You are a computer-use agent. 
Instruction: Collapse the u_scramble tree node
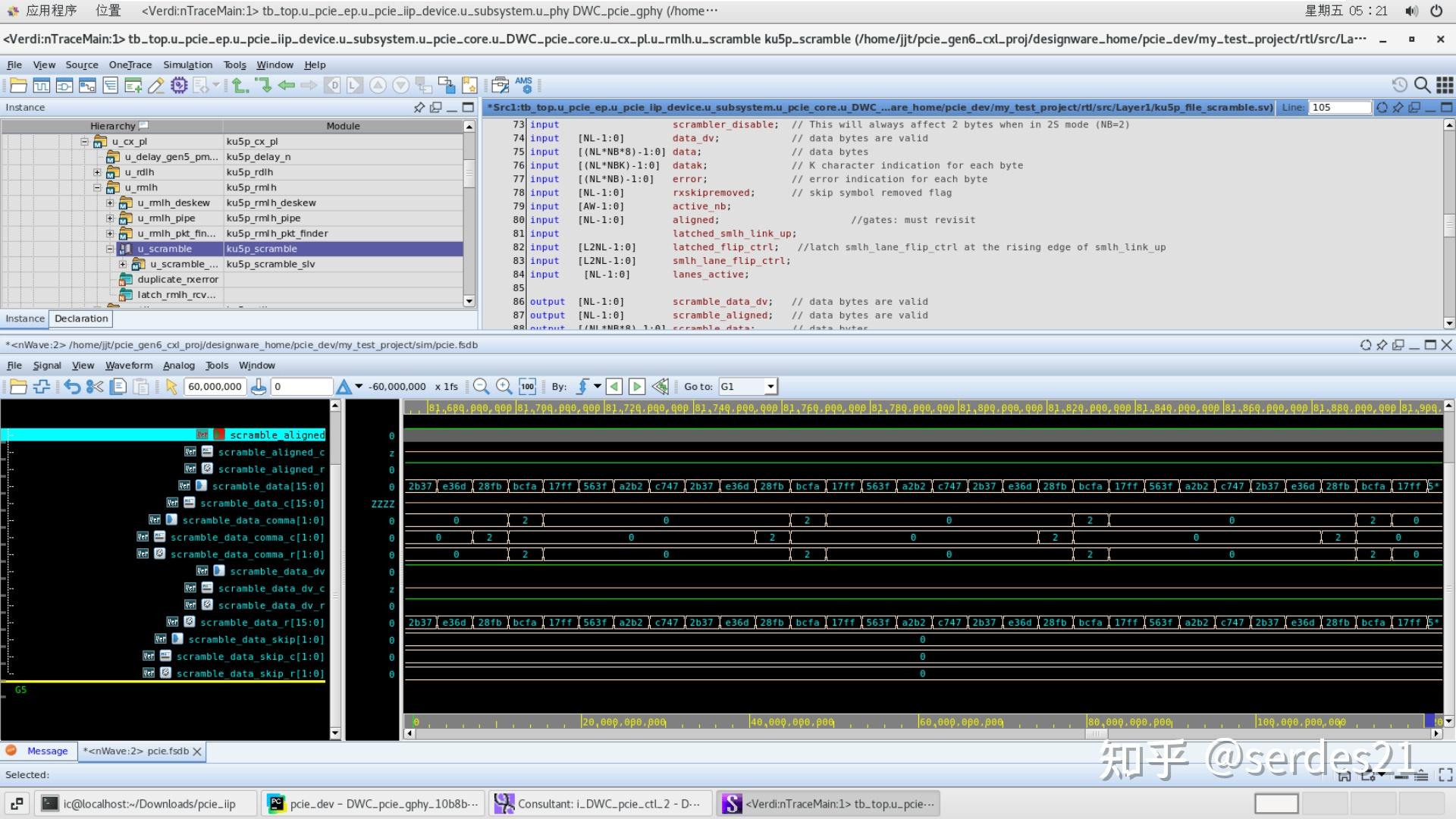point(110,249)
